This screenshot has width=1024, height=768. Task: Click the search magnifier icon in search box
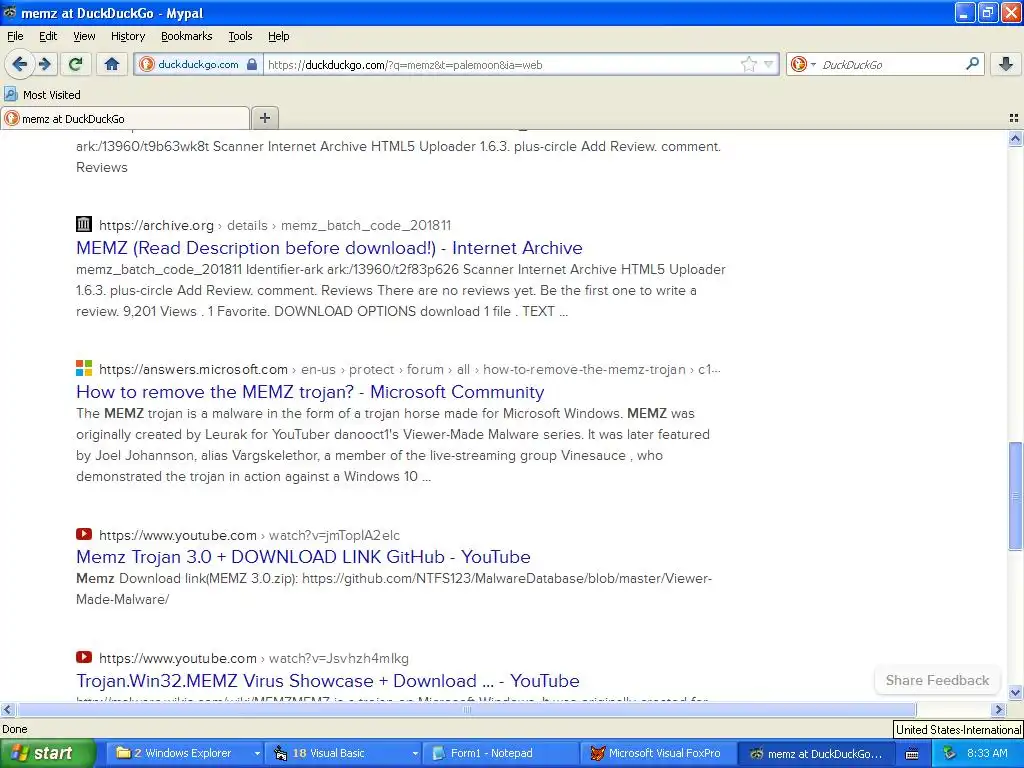[x=972, y=64]
